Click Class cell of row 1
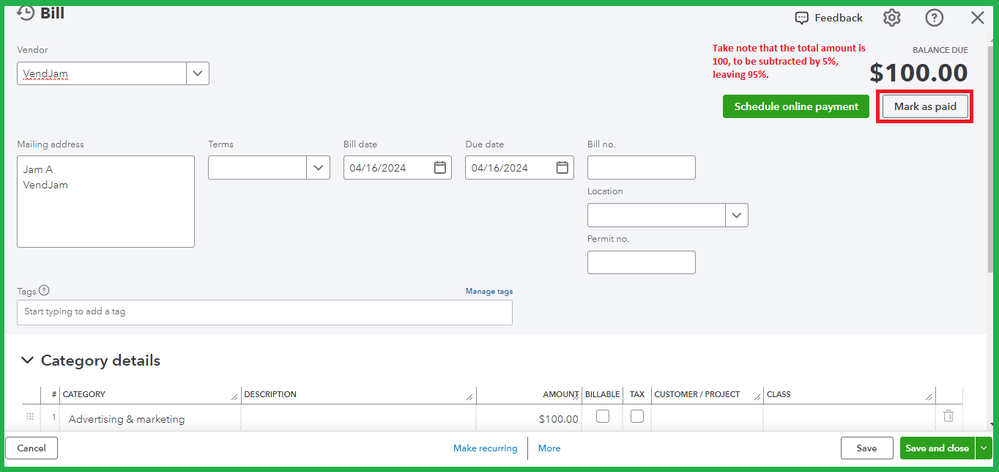This screenshot has width=999, height=472. [849, 419]
